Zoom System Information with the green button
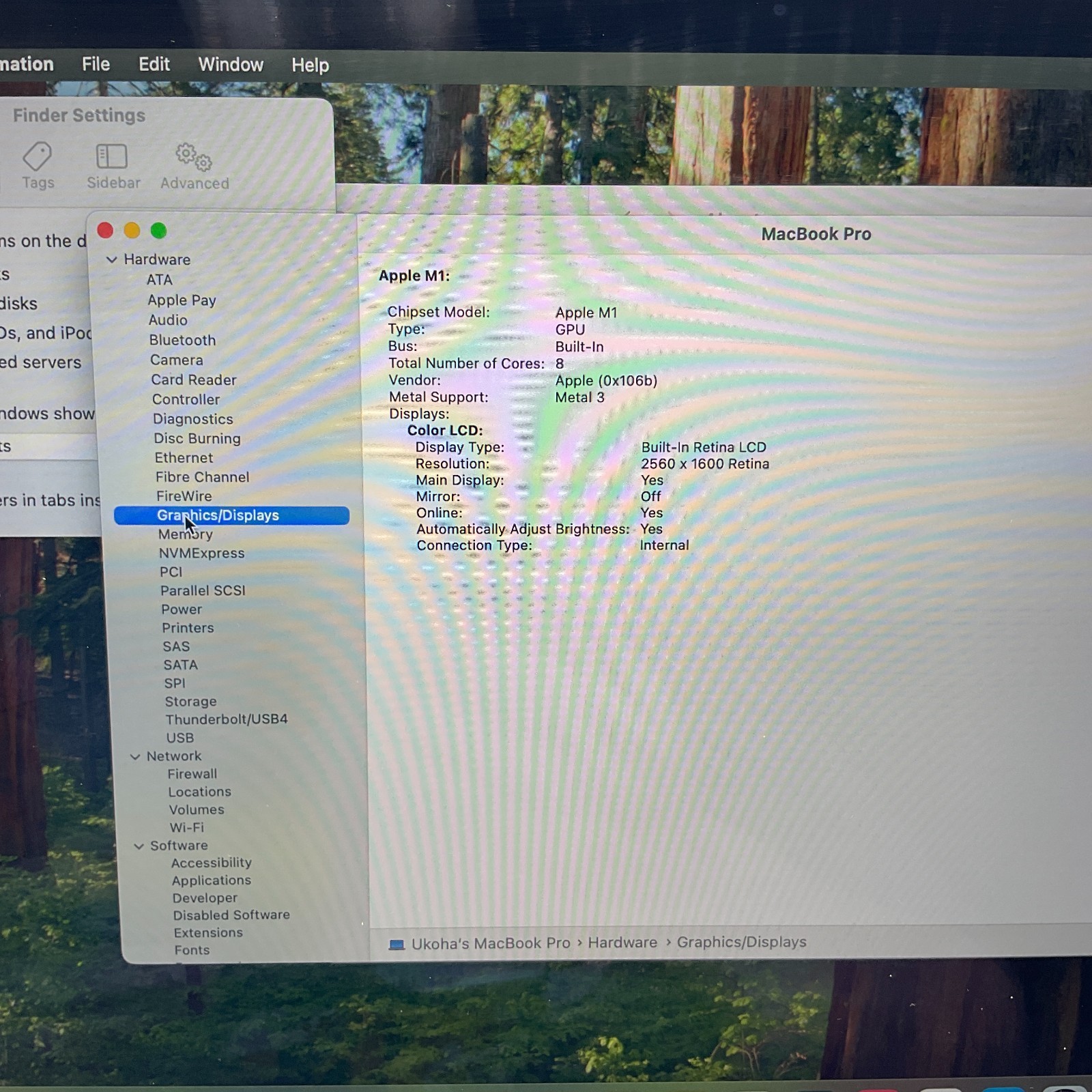The height and width of the screenshot is (1092, 1092). [158, 231]
